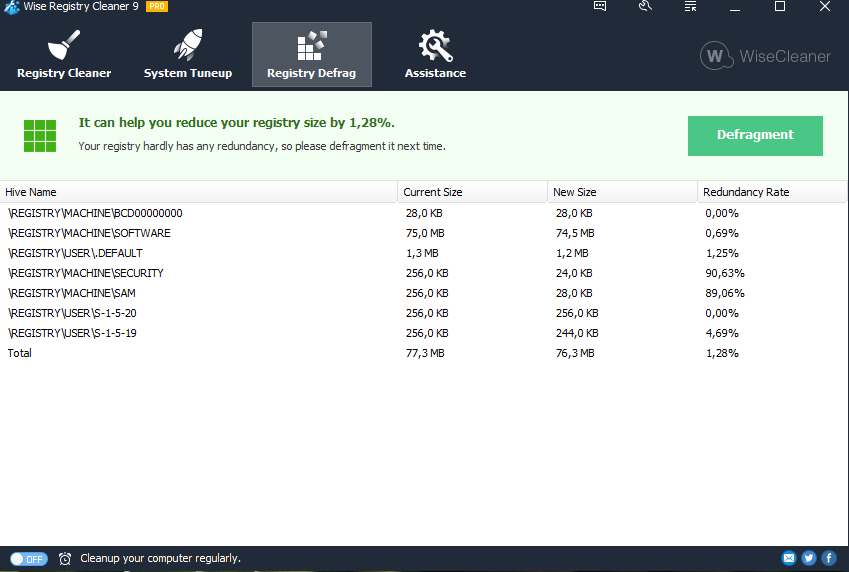849x572 pixels.
Task: Click the 89,06% redundancy rate value
Action: tap(725, 294)
